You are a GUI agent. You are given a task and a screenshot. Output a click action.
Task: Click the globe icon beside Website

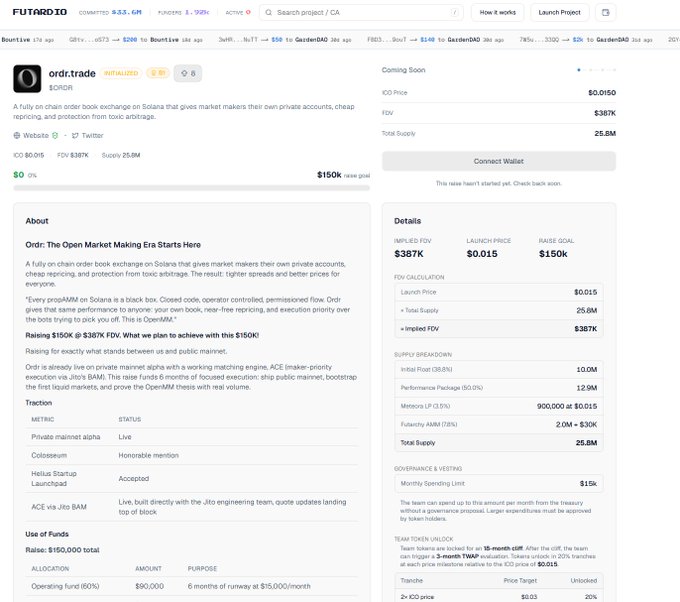point(17,135)
